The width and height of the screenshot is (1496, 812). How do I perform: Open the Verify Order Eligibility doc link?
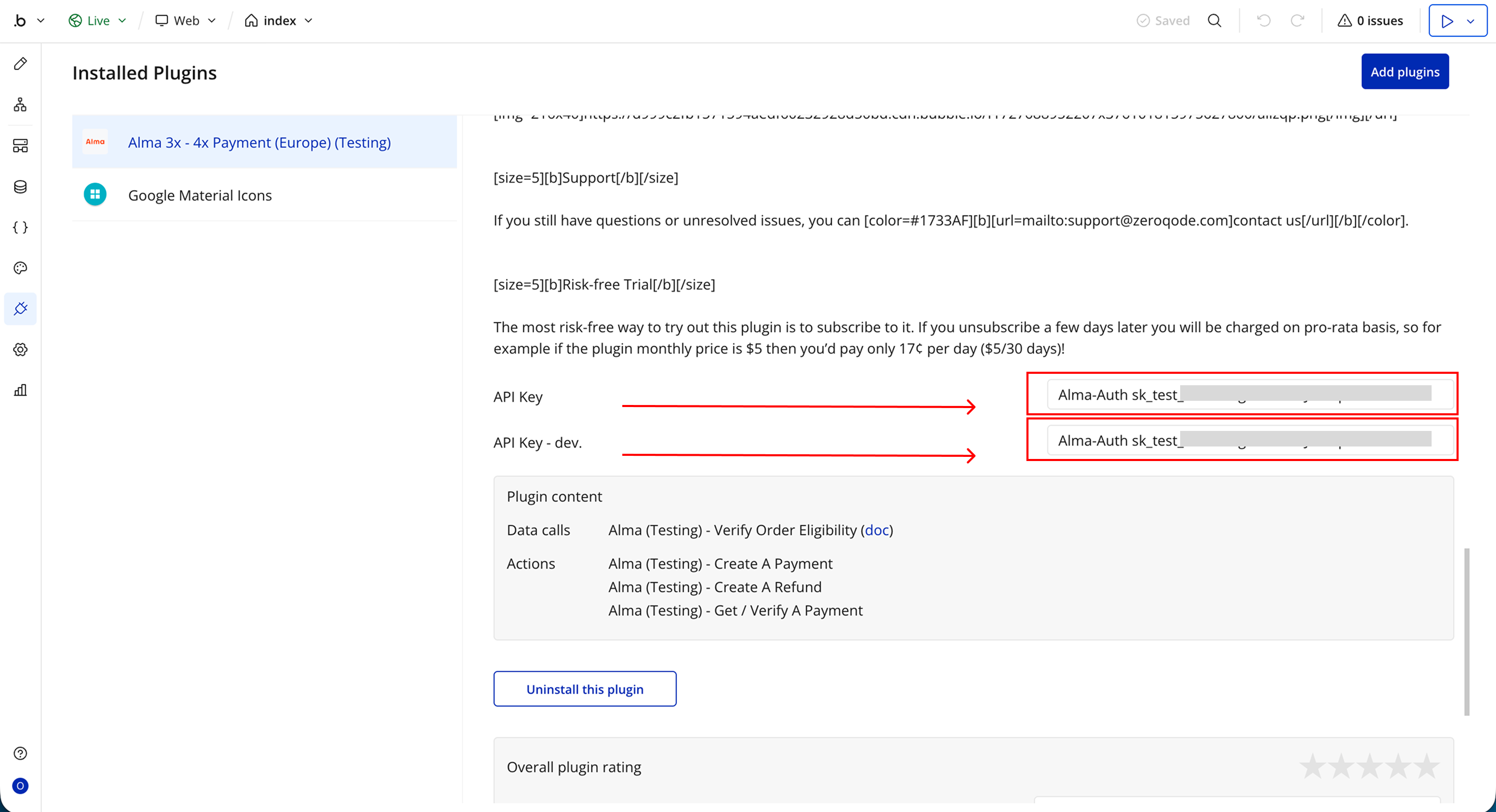point(876,530)
